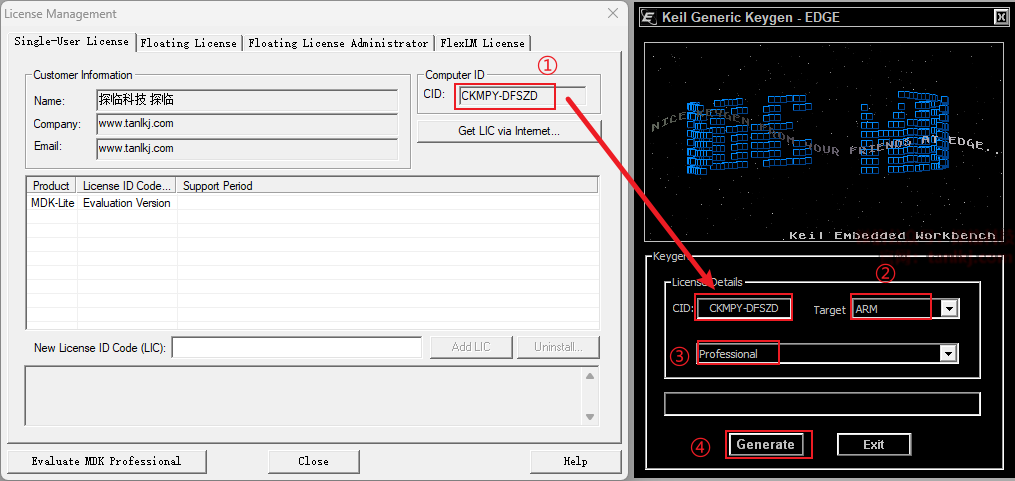Click the Add LIC button
Viewport: 1015px width, 481px height.
(x=471, y=347)
